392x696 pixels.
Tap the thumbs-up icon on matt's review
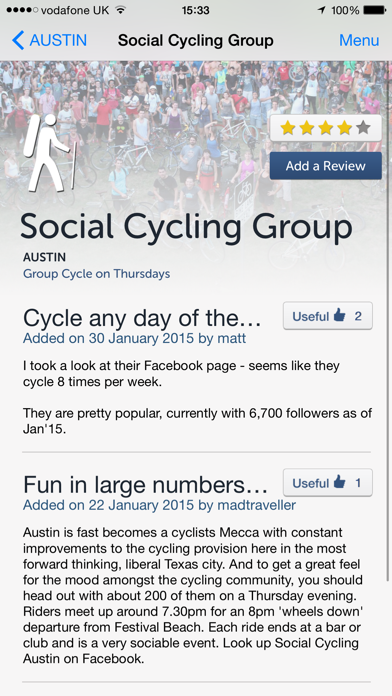(340, 315)
